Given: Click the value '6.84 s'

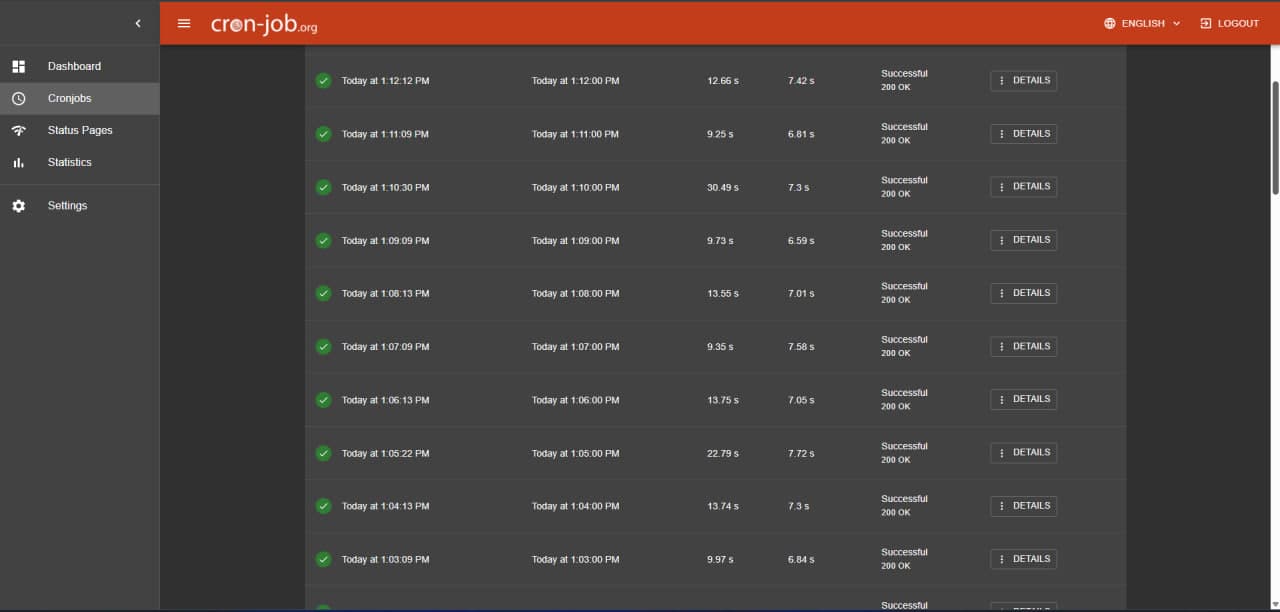Looking at the screenshot, I should click(801, 559).
